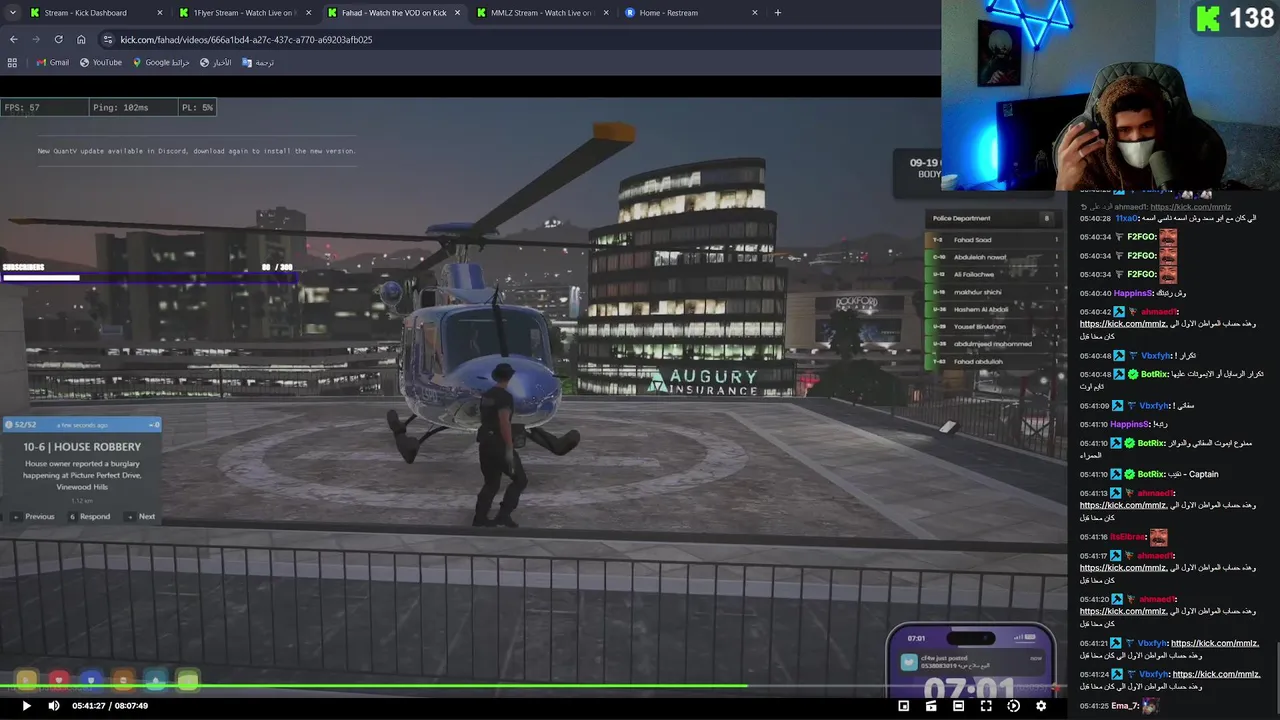
Task: Open a new browser tab
Action: click(x=778, y=13)
